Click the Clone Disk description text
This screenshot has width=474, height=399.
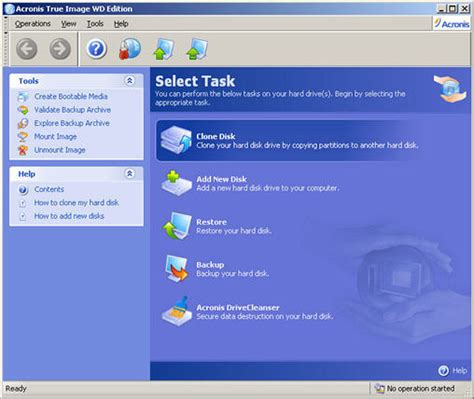pos(307,145)
